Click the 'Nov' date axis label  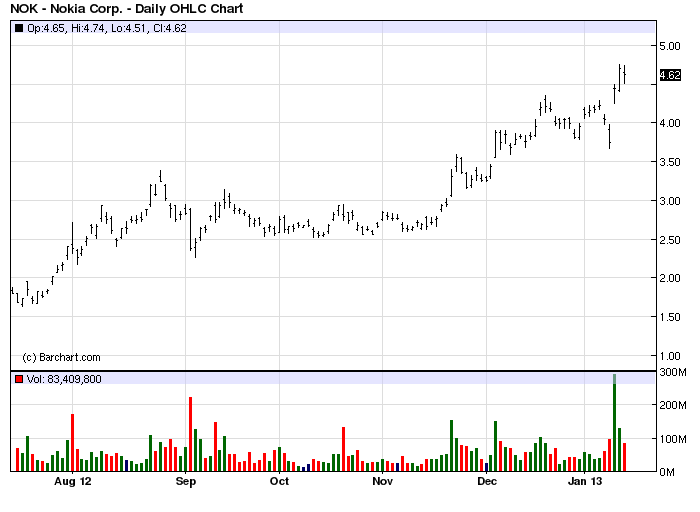click(383, 481)
